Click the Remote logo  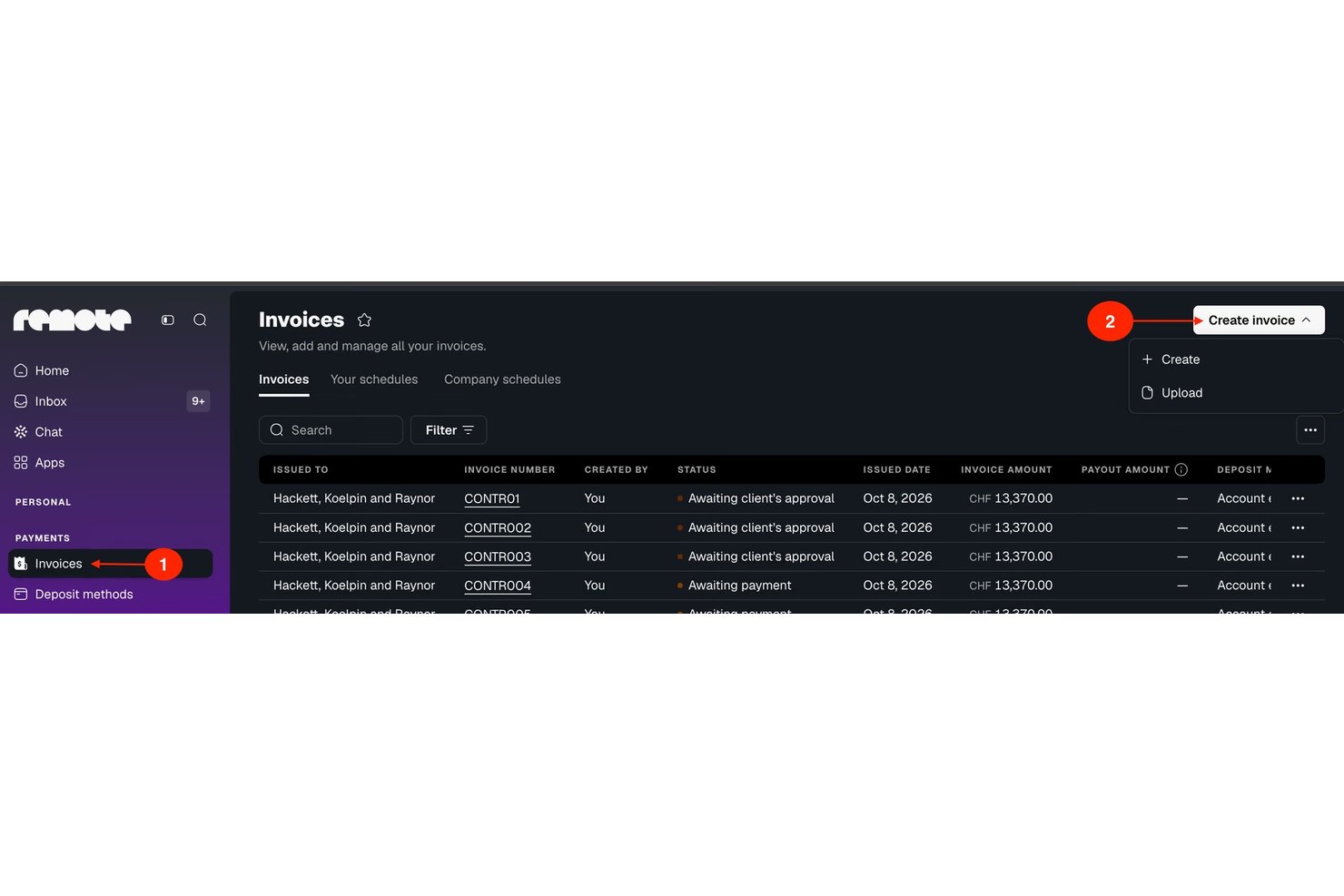tap(72, 320)
